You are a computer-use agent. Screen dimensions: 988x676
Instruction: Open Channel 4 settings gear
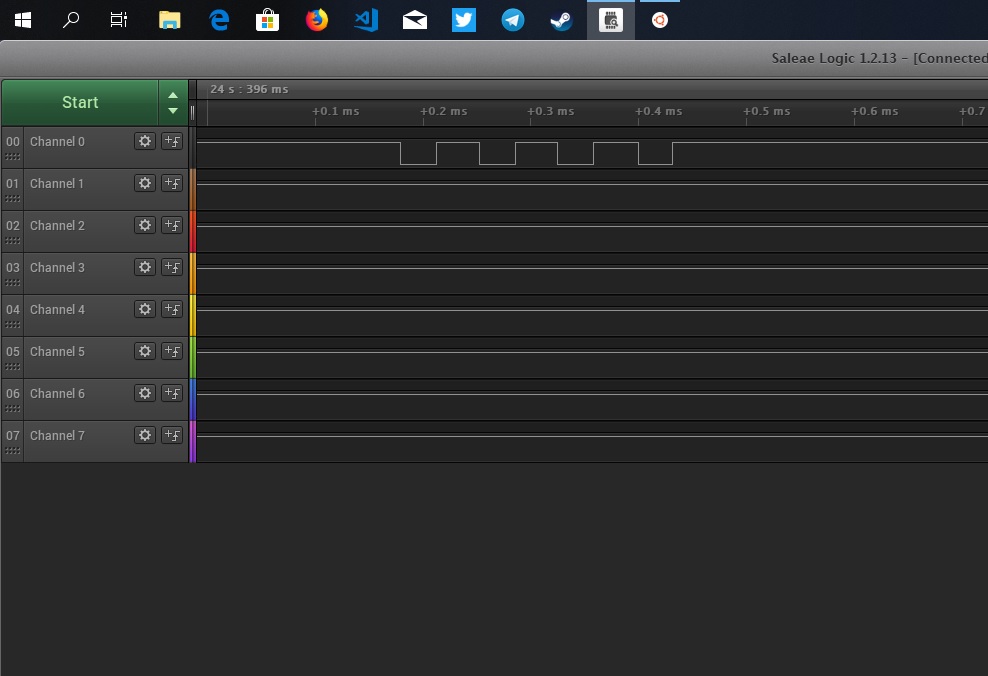(x=145, y=309)
